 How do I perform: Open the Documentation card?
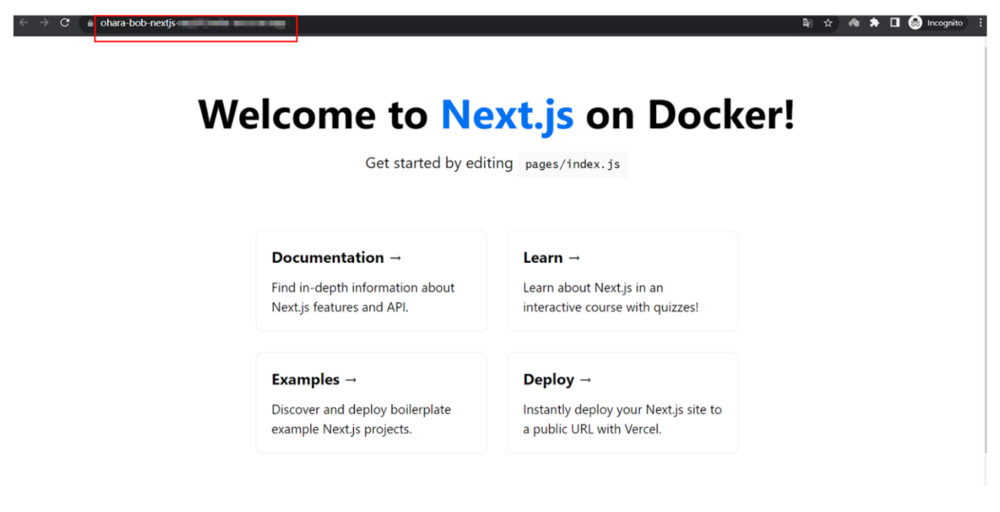pos(371,281)
